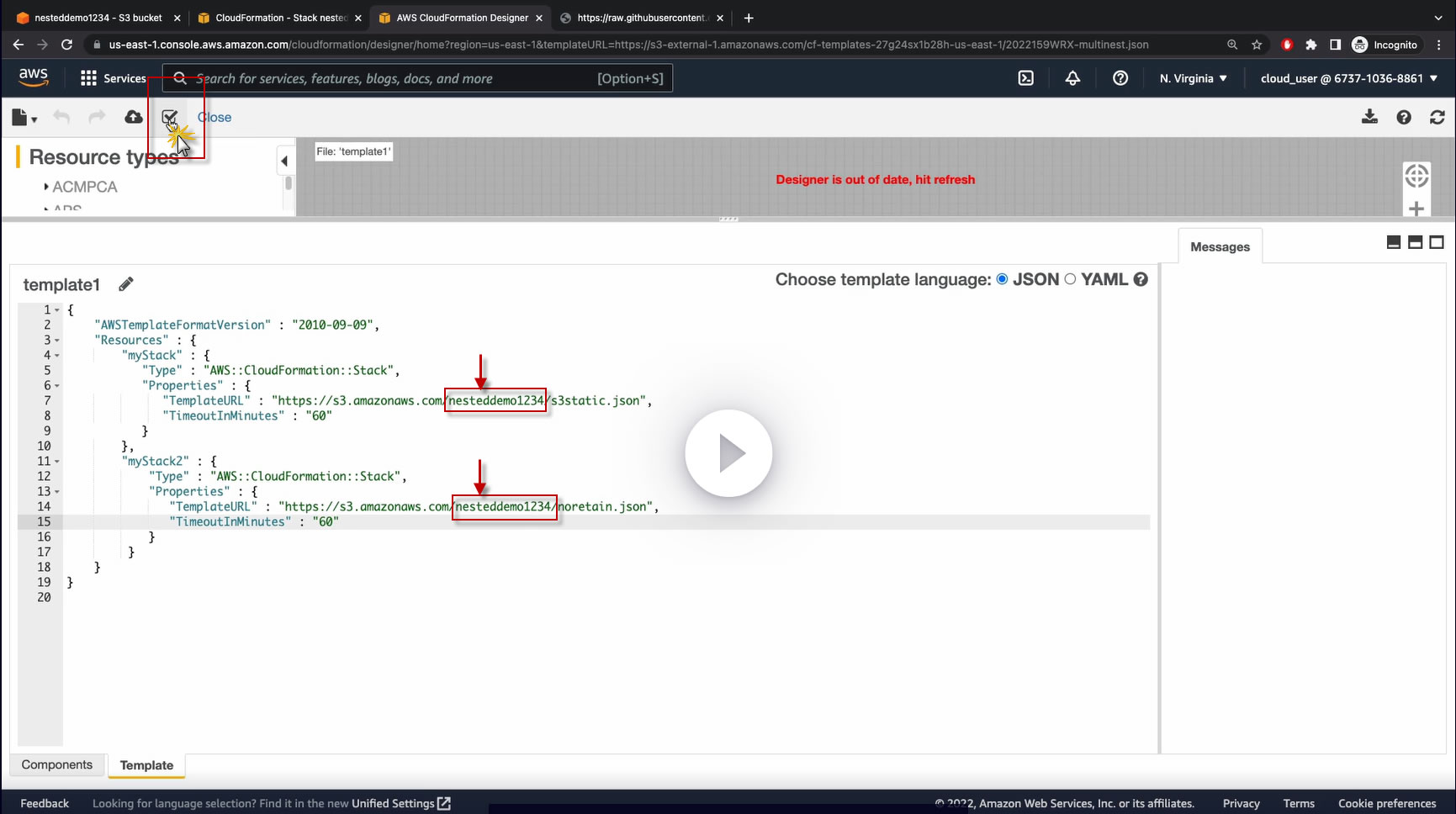Image resolution: width=1456 pixels, height=814 pixels.
Task: Bookmark this page with star icon
Action: tap(1257, 45)
